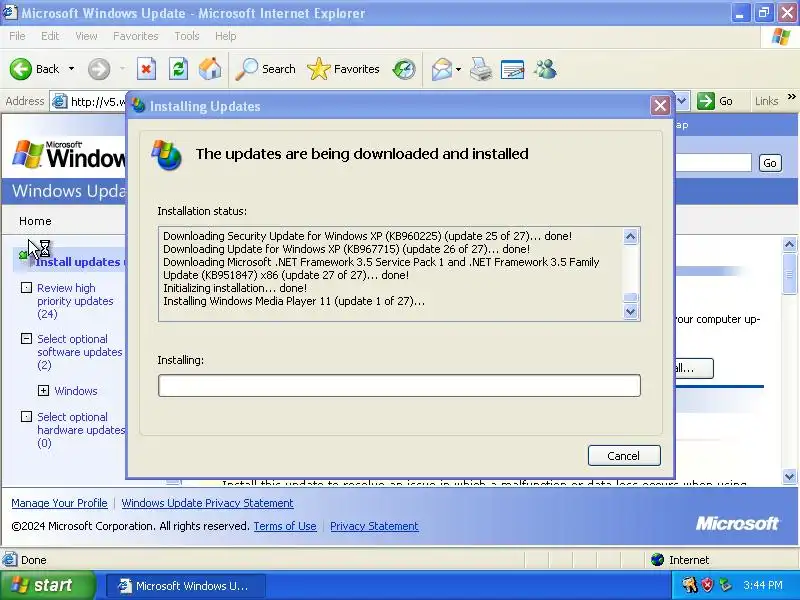Open Select optional software updates link
Image resolution: width=800 pixels, height=600 pixels.
click(x=80, y=352)
